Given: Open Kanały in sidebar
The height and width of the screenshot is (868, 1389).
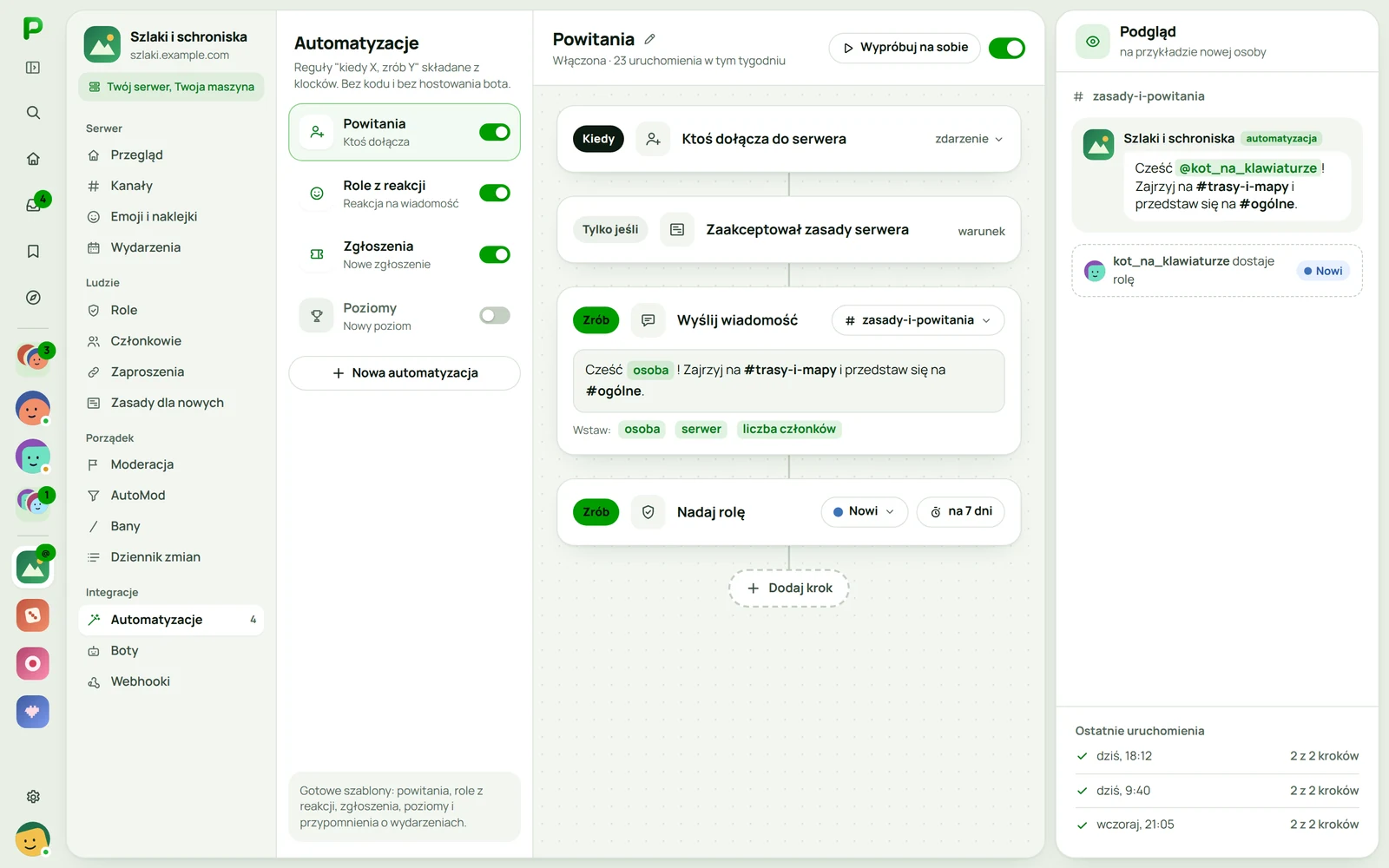Looking at the screenshot, I should [171, 186].
